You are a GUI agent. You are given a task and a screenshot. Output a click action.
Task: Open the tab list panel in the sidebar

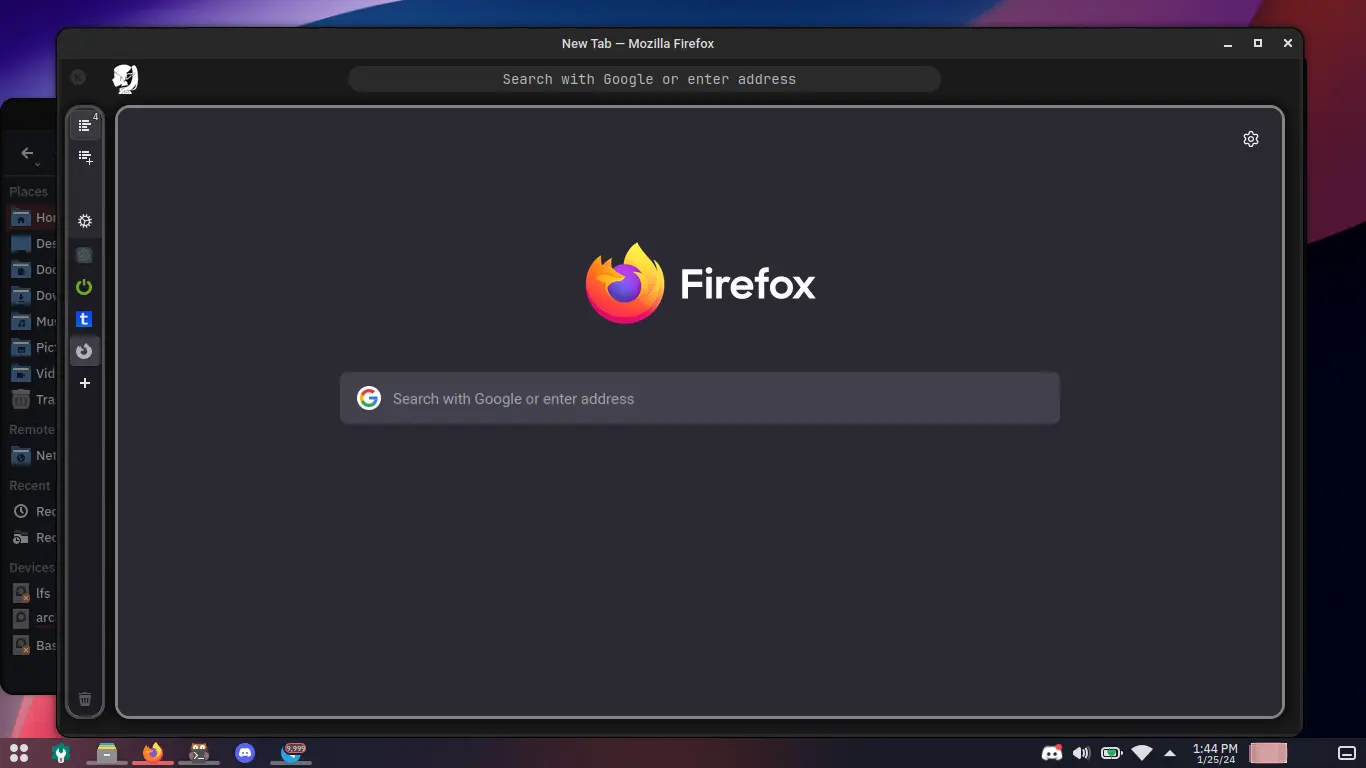pyautogui.click(x=85, y=125)
